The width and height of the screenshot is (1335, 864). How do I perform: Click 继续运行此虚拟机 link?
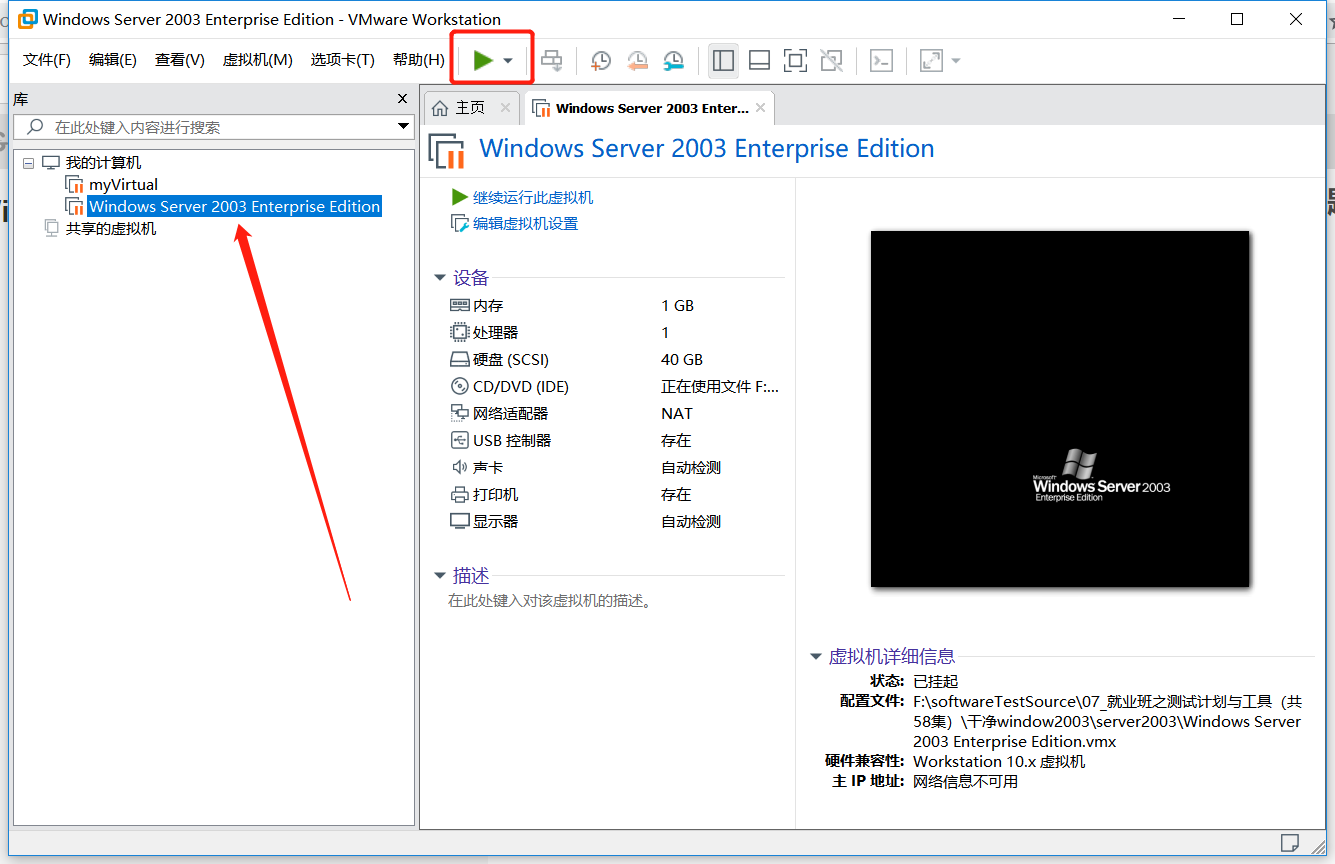pos(532,198)
